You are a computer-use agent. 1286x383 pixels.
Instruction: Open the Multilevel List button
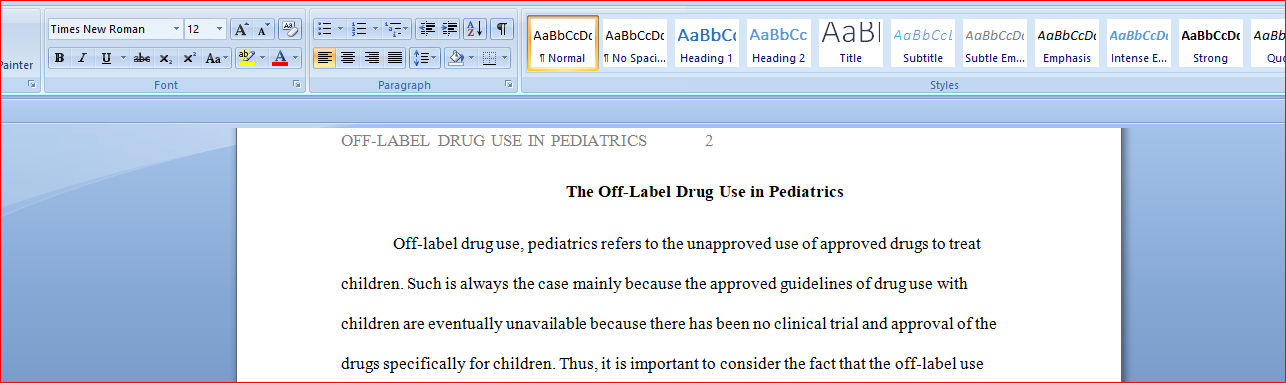coord(397,29)
